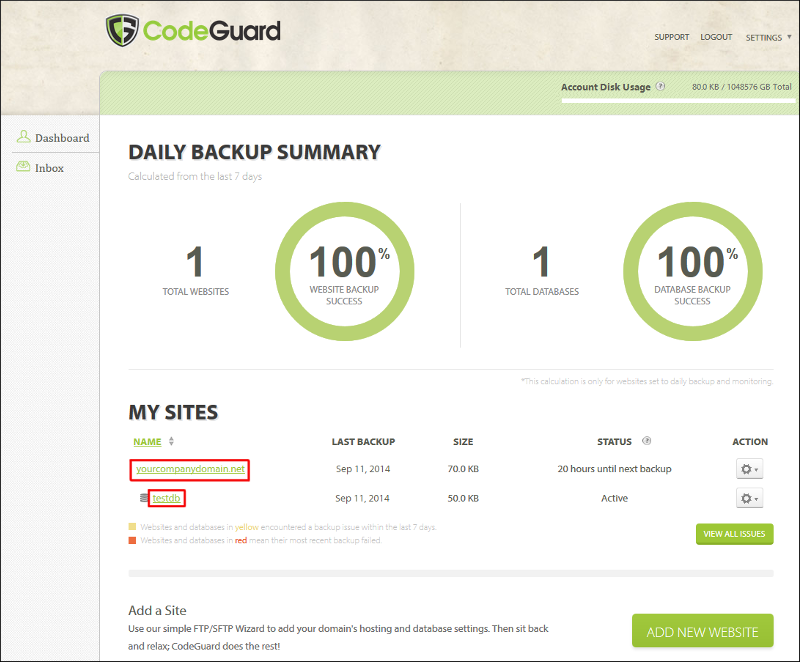The image size is (800, 662).
Task: Open the yourcompanydomain.net site link
Action: [x=190, y=469]
